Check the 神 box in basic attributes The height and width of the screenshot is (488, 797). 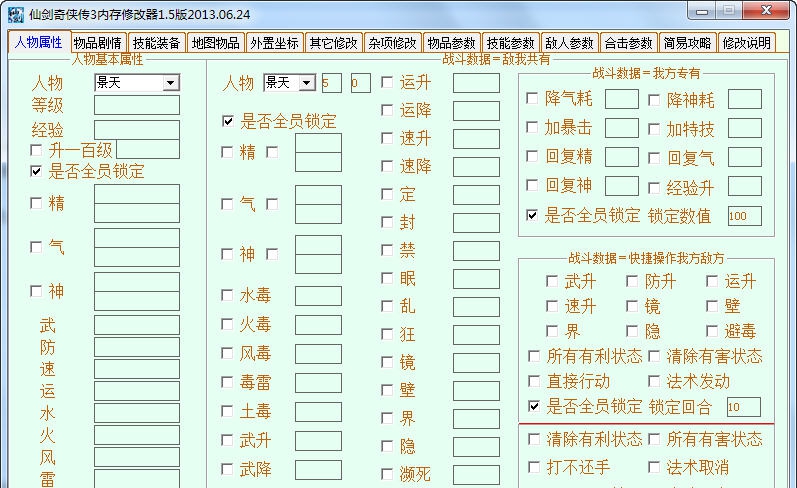click(x=36, y=291)
